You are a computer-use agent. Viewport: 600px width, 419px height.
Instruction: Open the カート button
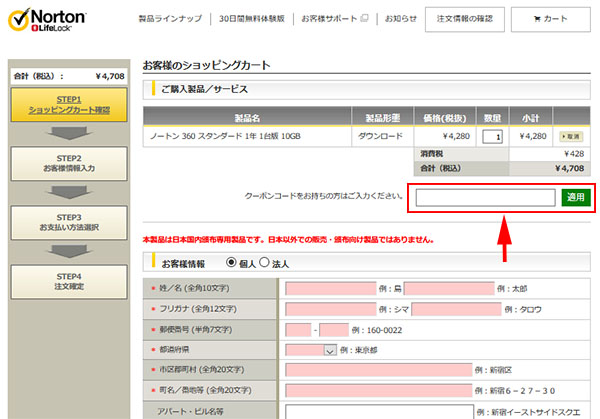coord(551,19)
